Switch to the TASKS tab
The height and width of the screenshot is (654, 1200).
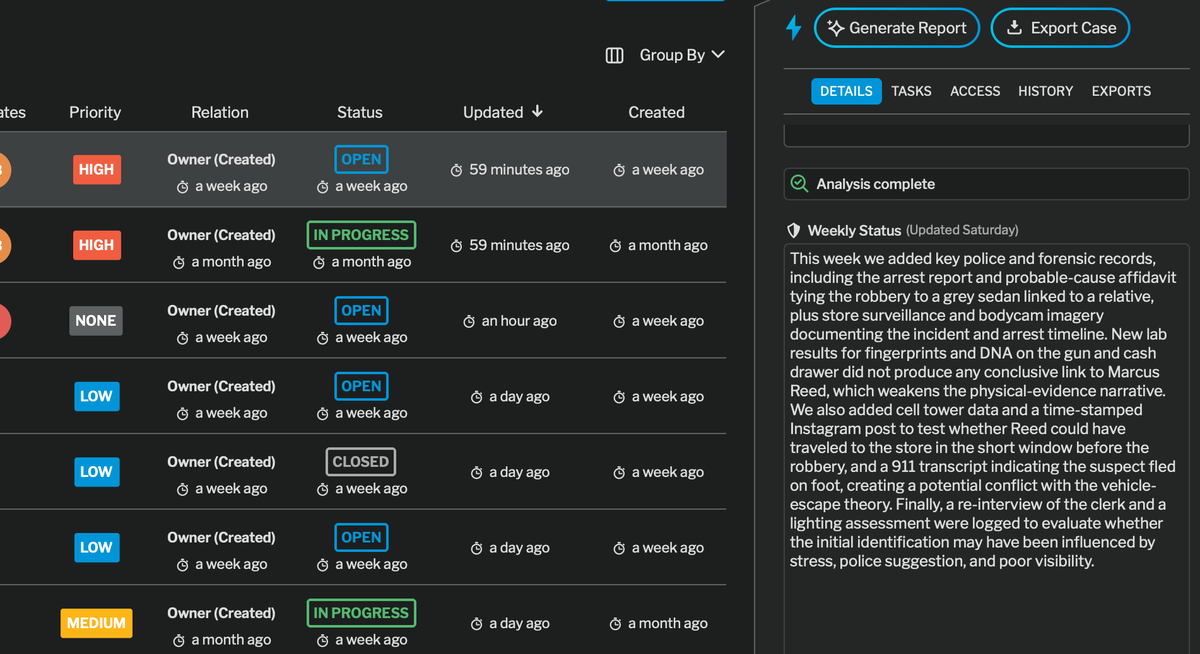click(911, 91)
